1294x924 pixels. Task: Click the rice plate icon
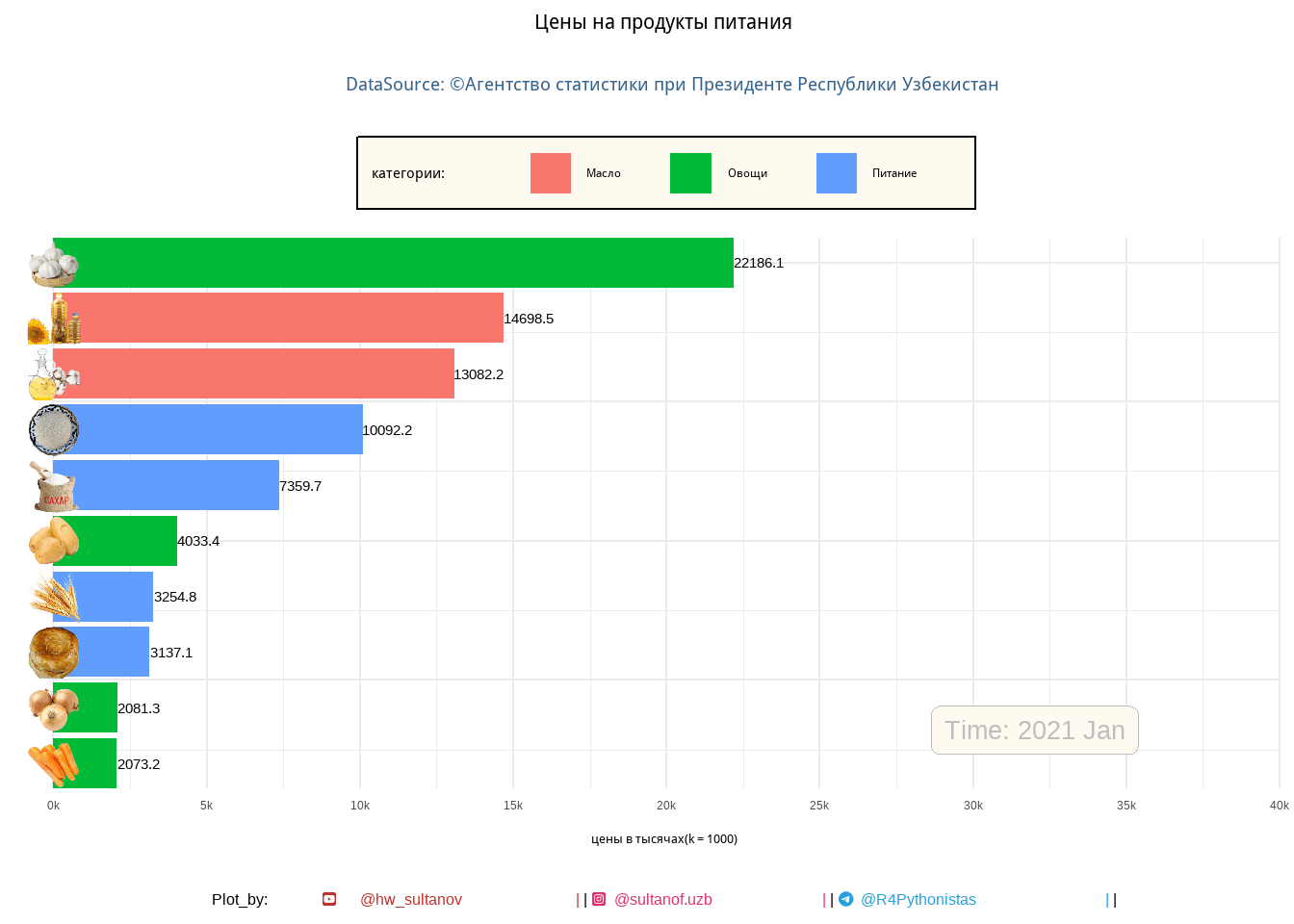pyautogui.click(x=53, y=430)
